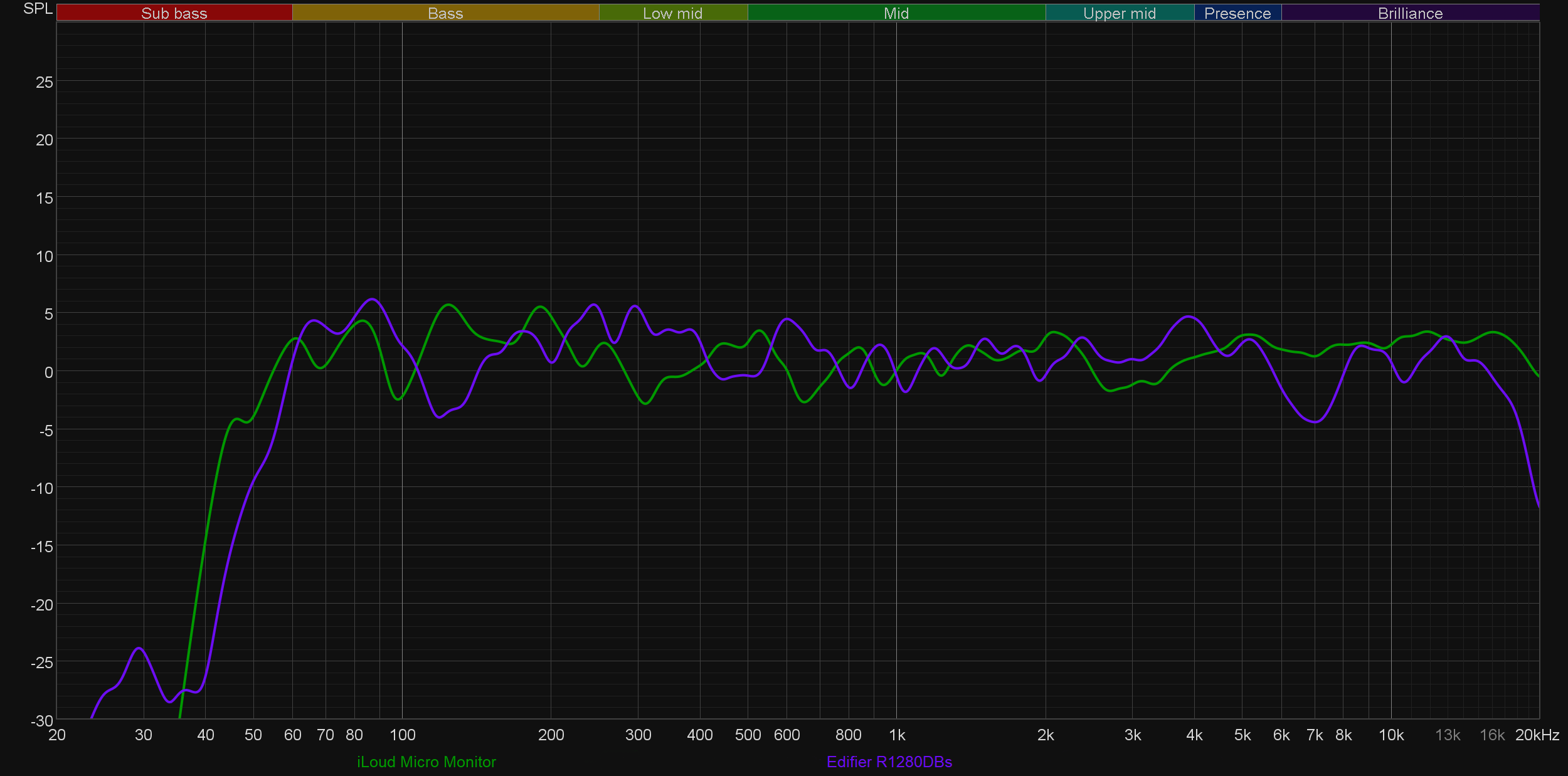Click the 10k frequency axis label

(x=1391, y=735)
